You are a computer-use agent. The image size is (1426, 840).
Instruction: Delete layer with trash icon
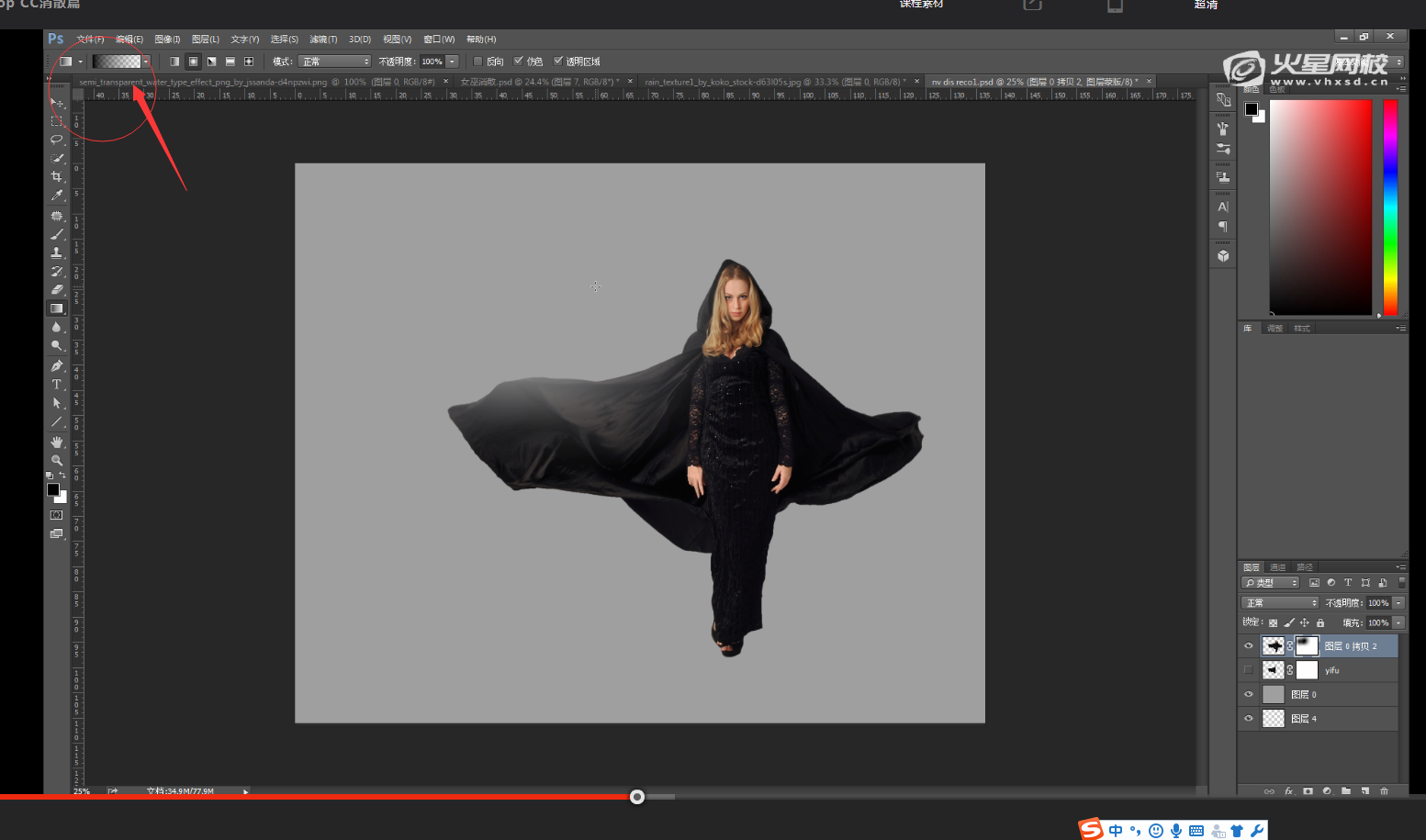[x=1384, y=790]
